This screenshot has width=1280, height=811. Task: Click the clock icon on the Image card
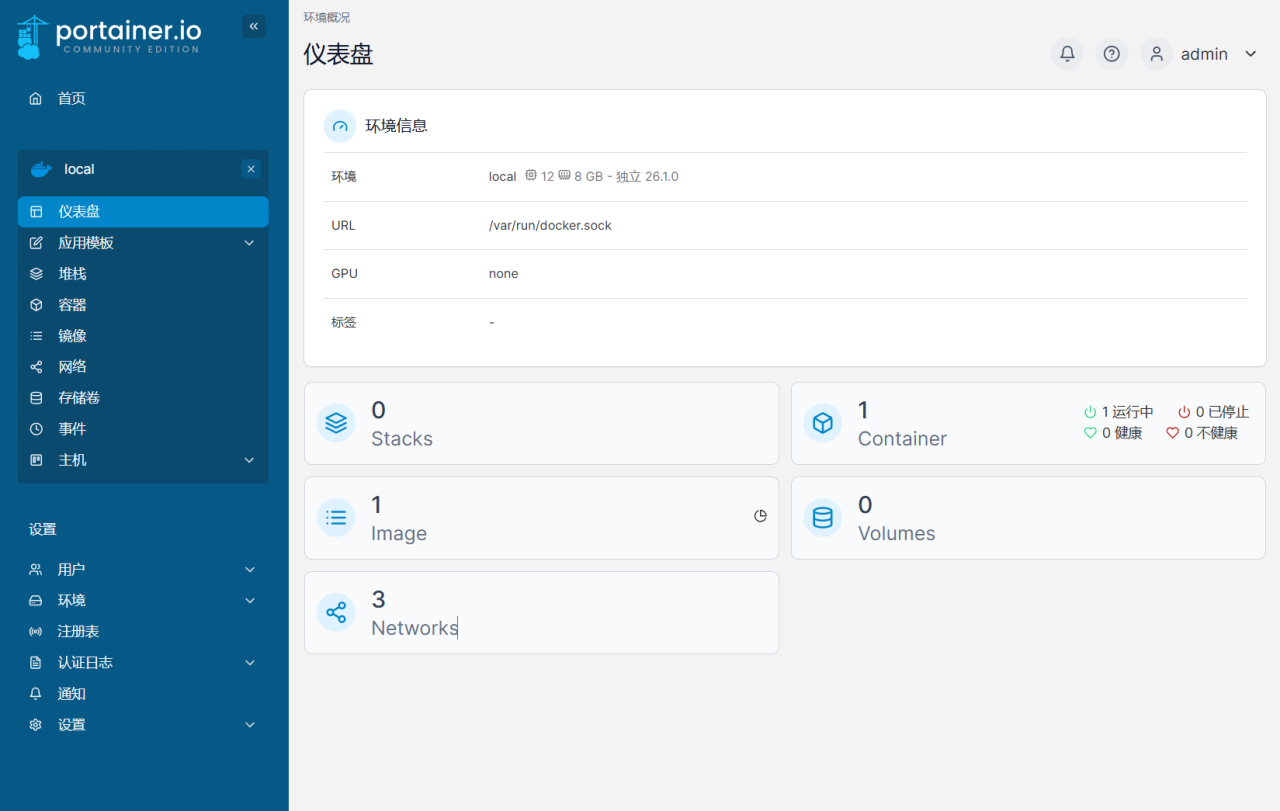tap(760, 517)
